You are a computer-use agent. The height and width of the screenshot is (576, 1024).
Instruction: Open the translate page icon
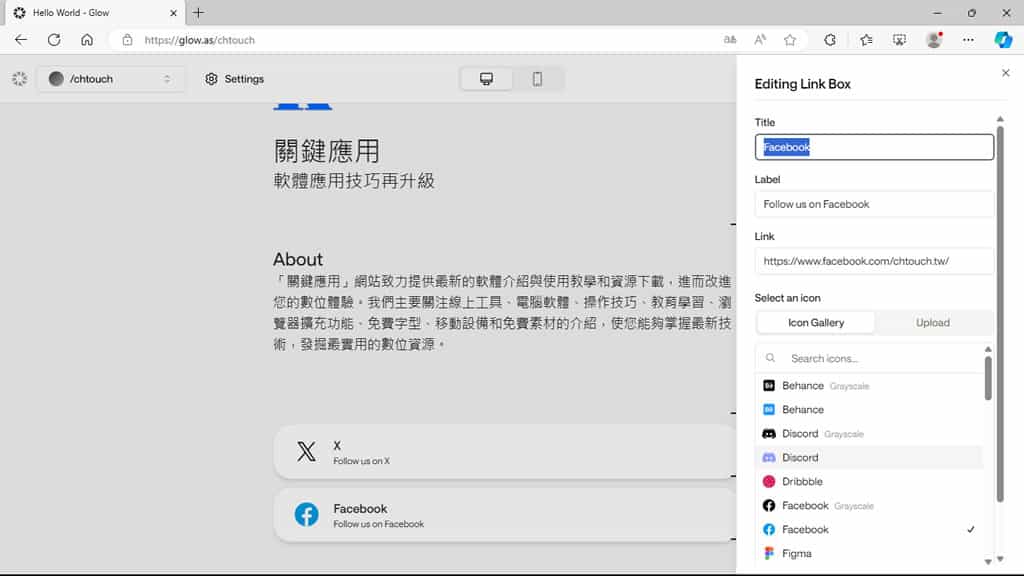pyautogui.click(x=730, y=40)
